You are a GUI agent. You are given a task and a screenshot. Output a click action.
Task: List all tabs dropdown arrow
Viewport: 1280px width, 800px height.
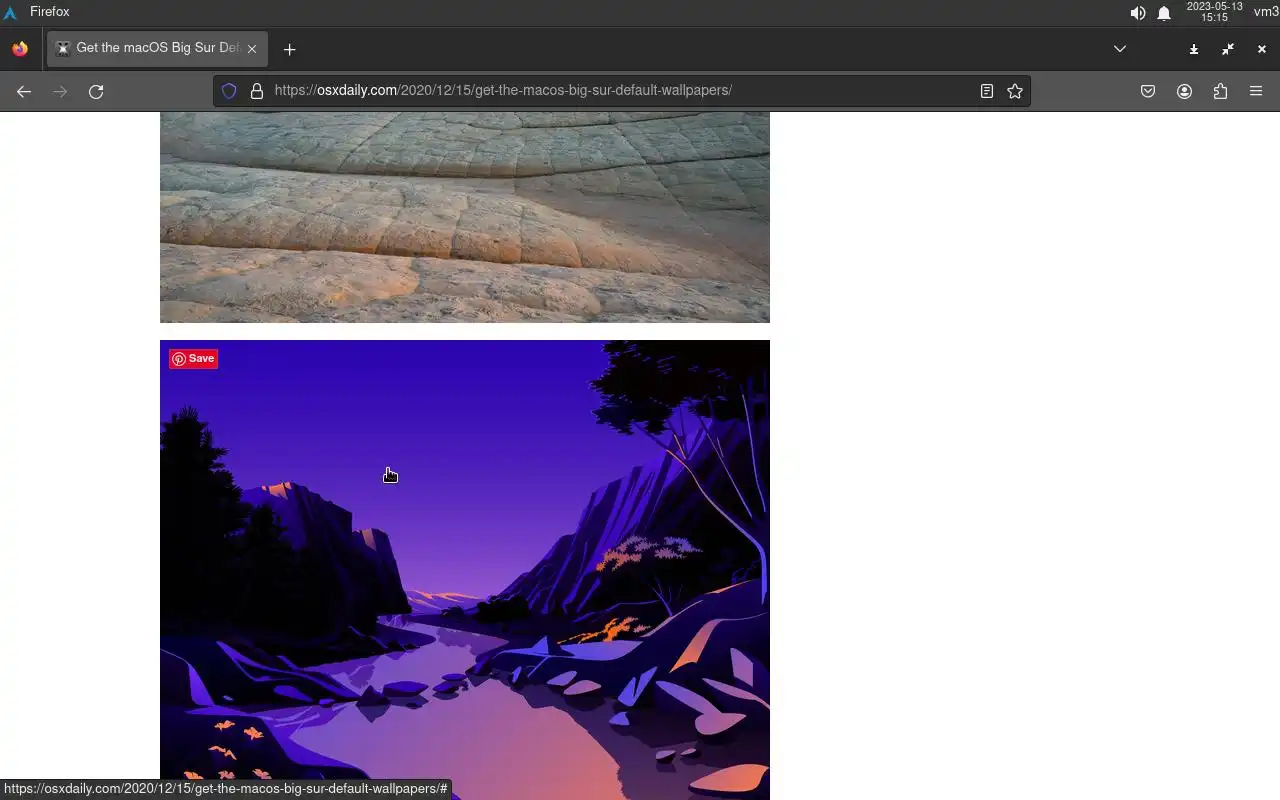[1120, 48]
